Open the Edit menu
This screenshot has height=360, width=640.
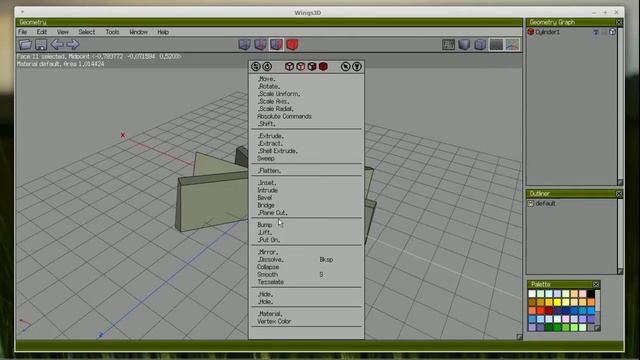42,32
